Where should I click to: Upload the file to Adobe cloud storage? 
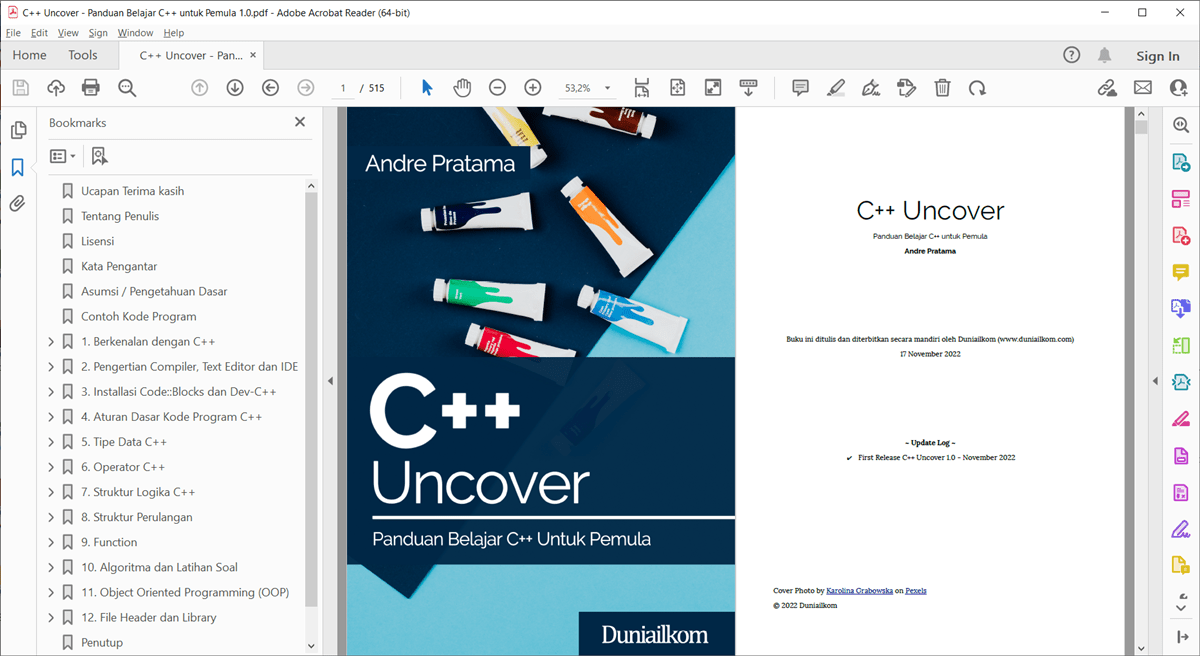56,88
